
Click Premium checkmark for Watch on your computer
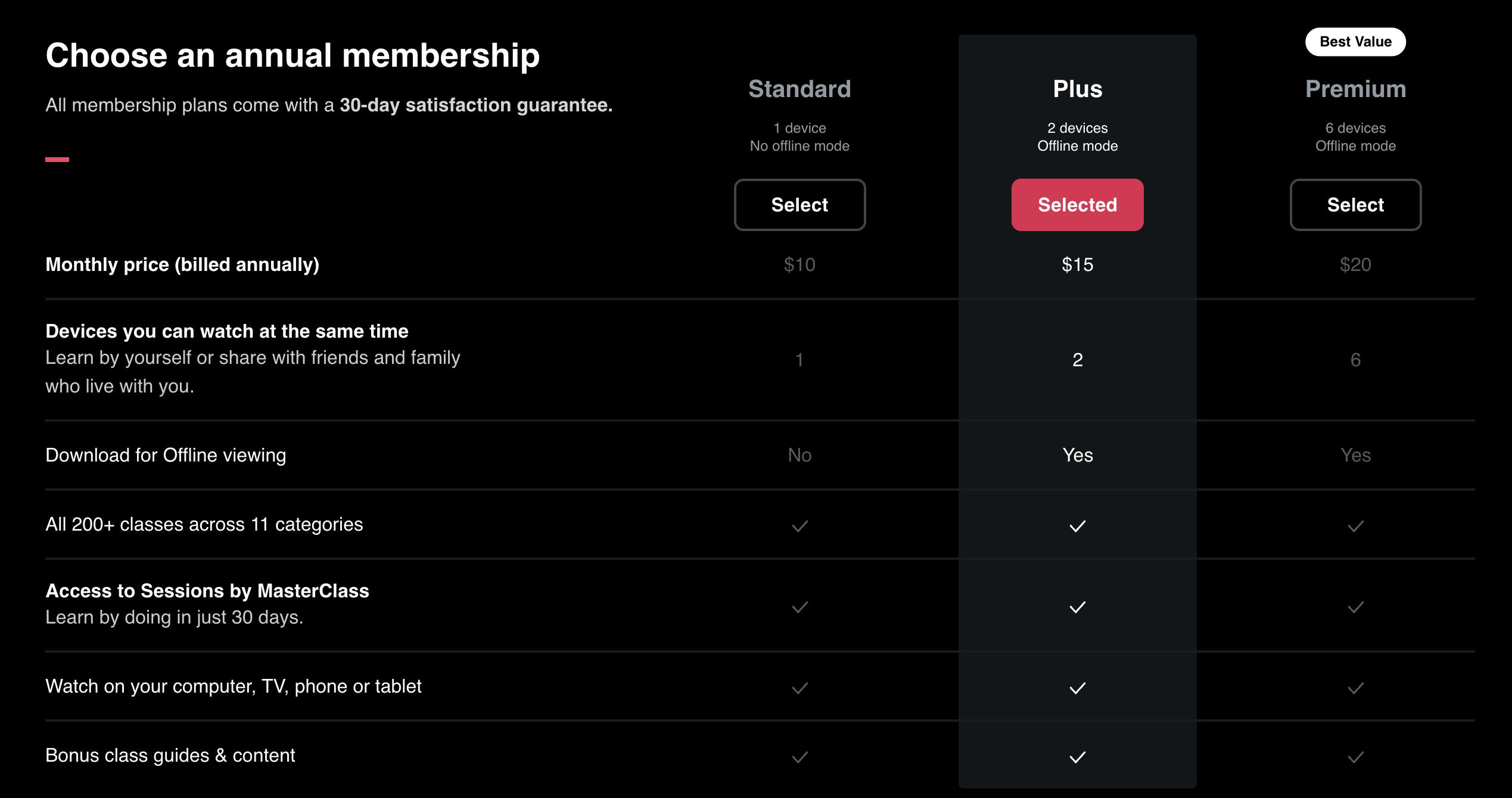[1355, 688]
